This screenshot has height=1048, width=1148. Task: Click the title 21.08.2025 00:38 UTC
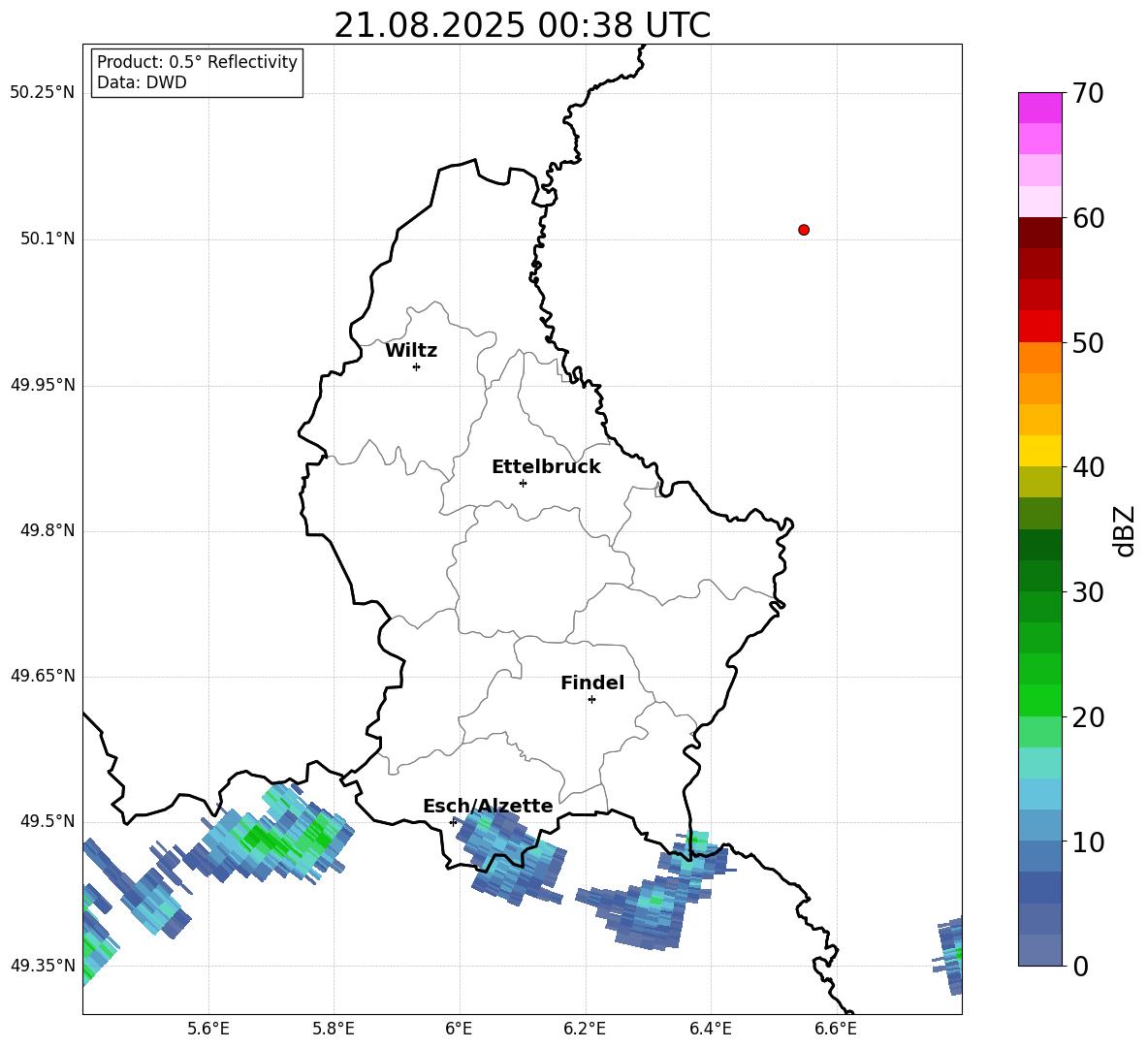(523, 25)
